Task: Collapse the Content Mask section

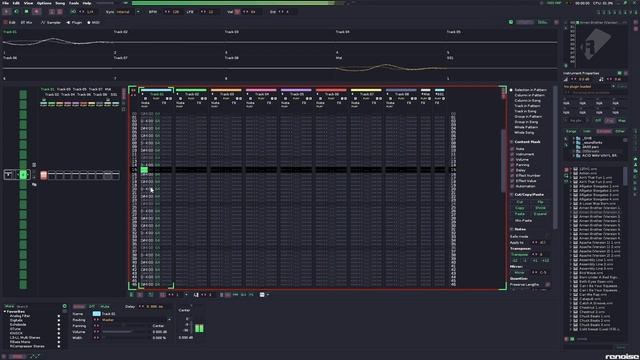Action: [512, 142]
